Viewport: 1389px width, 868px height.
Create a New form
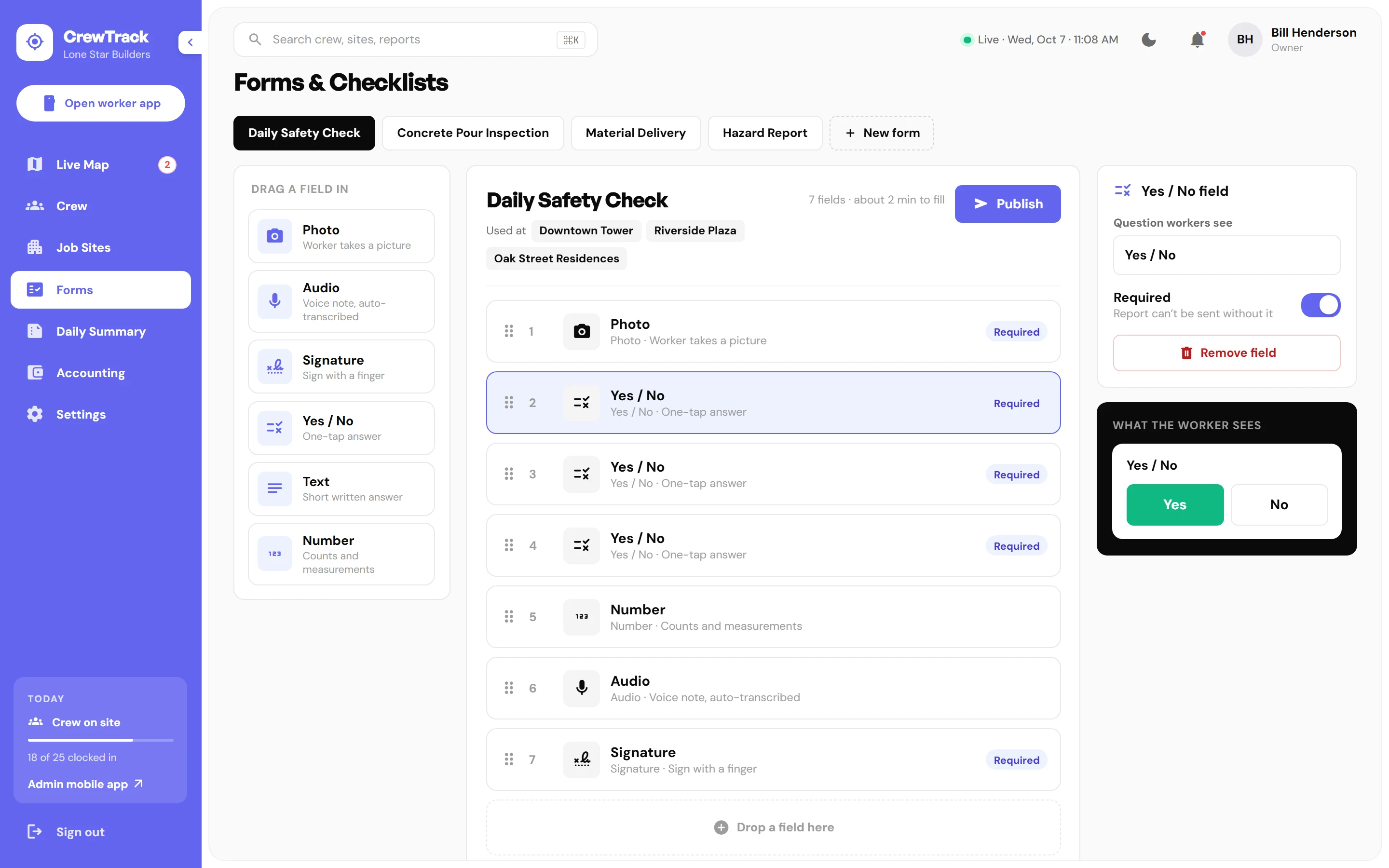coord(881,133)
